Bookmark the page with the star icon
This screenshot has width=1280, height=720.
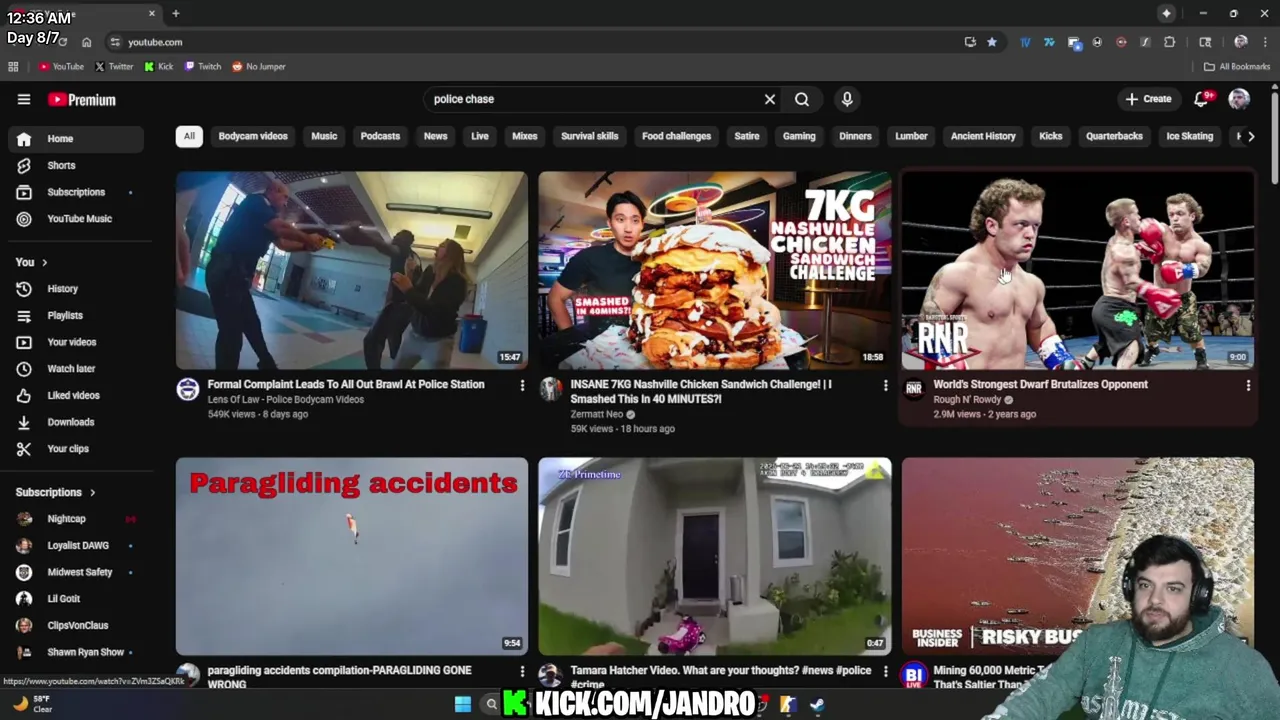point(992,42)
